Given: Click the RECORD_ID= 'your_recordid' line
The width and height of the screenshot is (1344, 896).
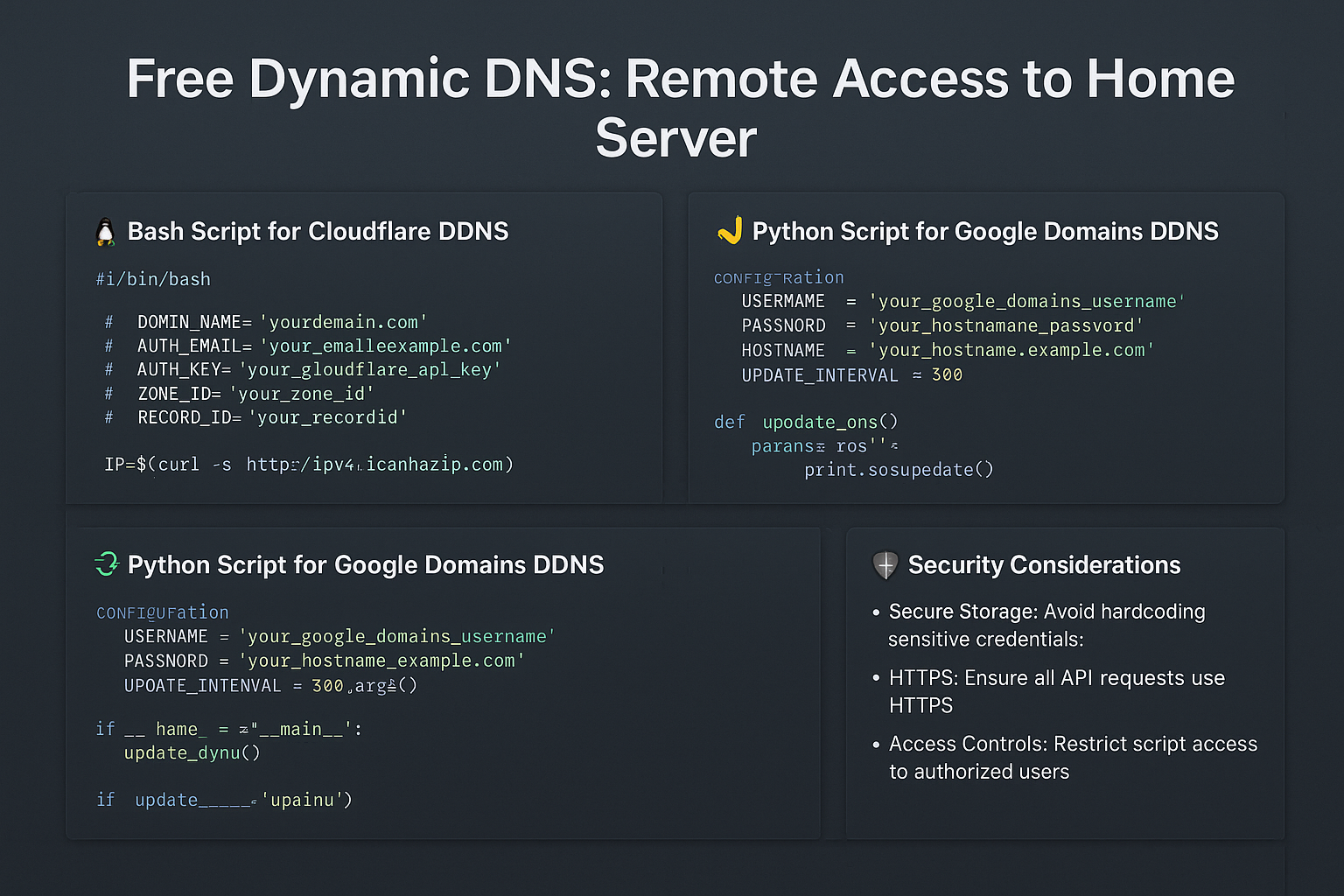Looking at the screenshot, I should point(255,417).
